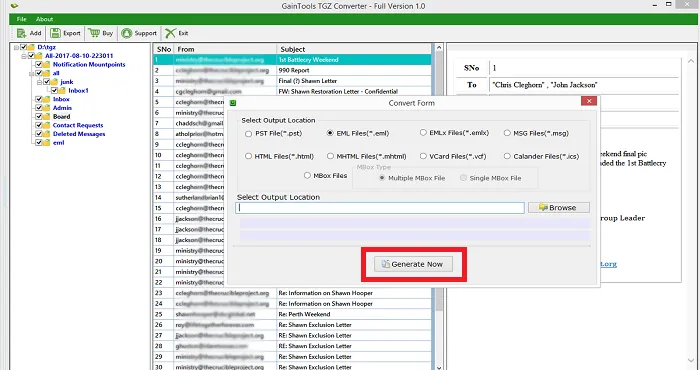Click the Deleted Messages folder icon
This screenshot has height=370, width=700.
47,134
